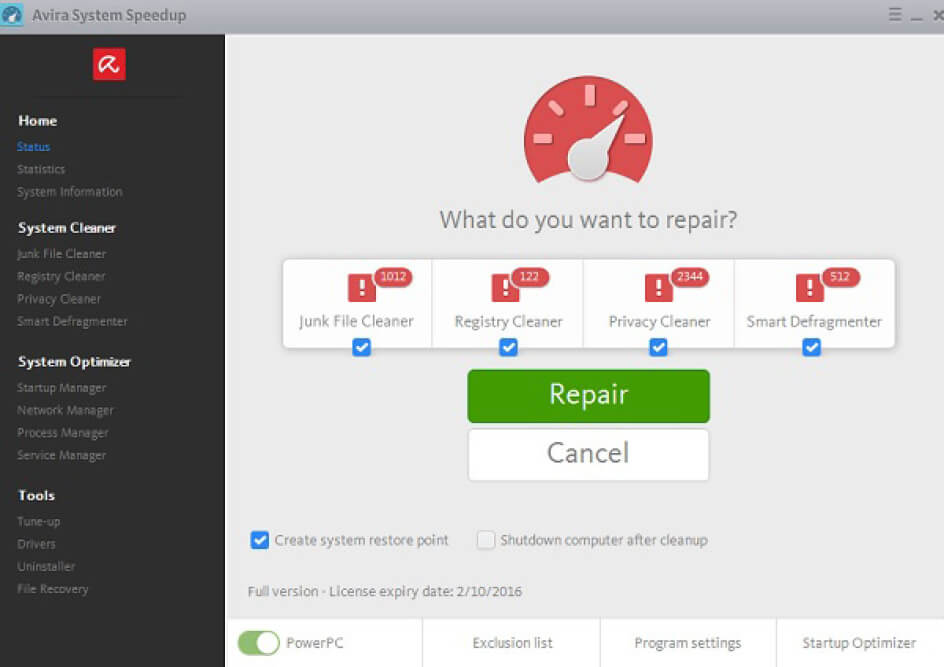Uncheck the Smart Defragmenter checkbox
The height and width of the screenshot is (667, 944).
click(812, 347)
